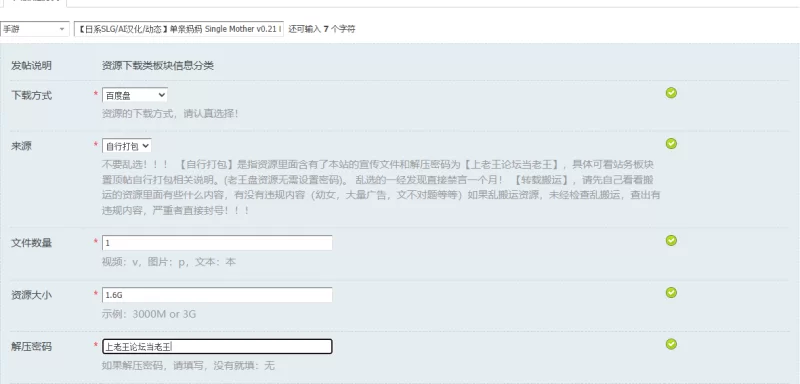
Task: Click the 下载方式 label
Action: 32,95
